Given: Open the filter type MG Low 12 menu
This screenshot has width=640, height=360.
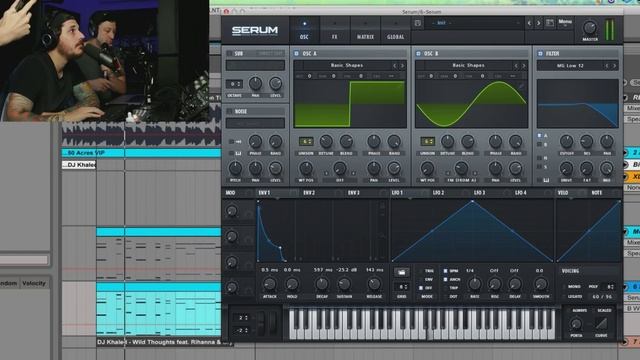Looking at the screenshot, I should coord(570,66).
